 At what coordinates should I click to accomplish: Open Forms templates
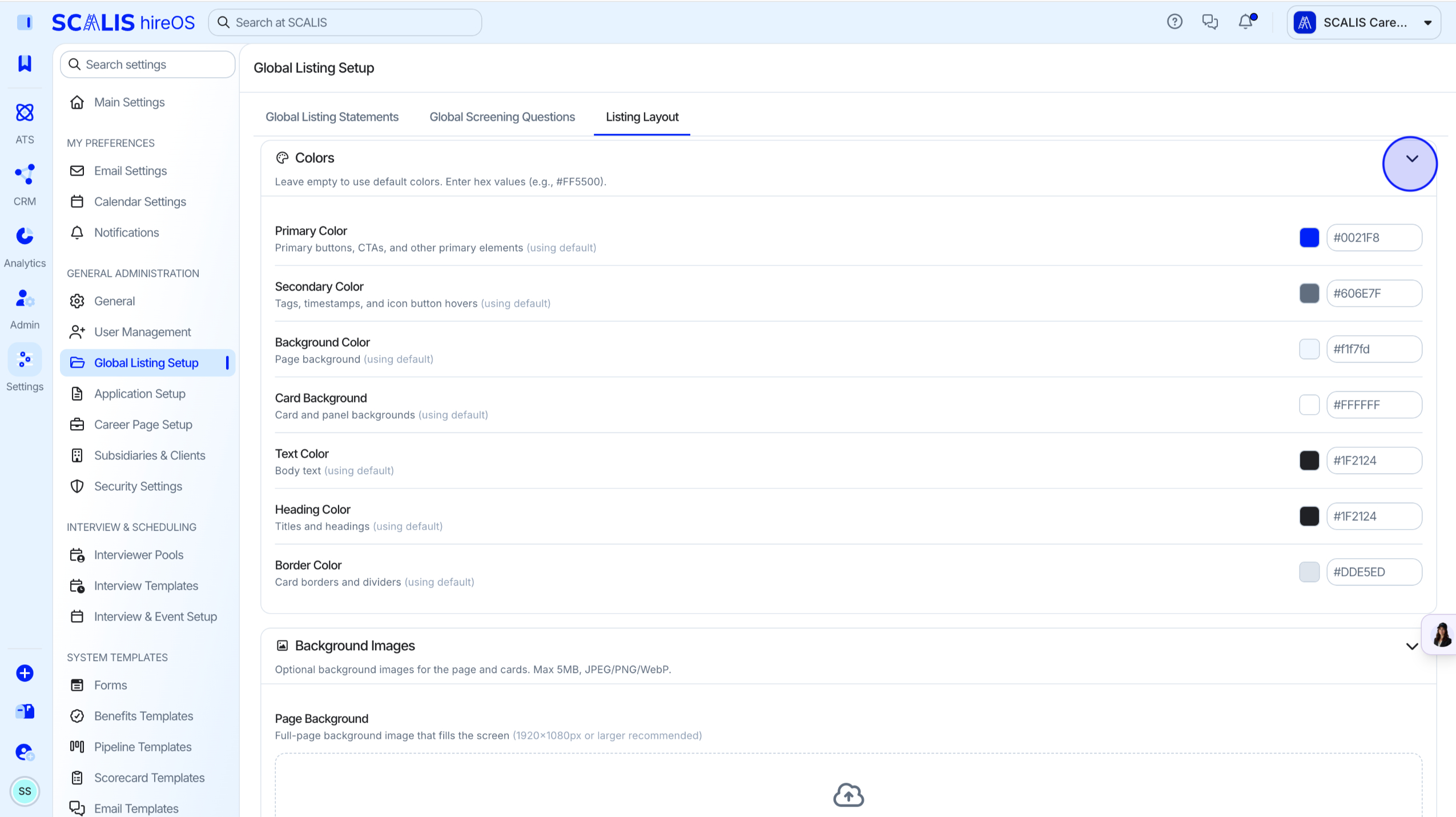147,685
